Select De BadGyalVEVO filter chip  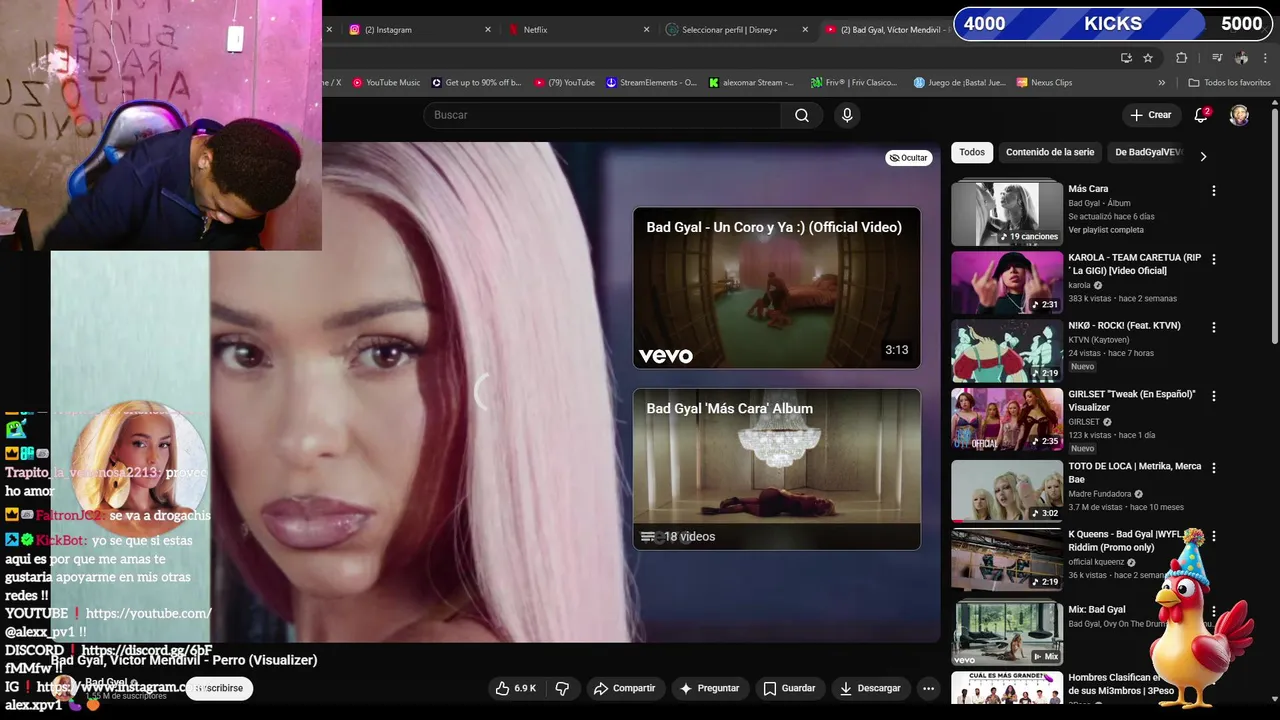click(x=1148, y=152)
